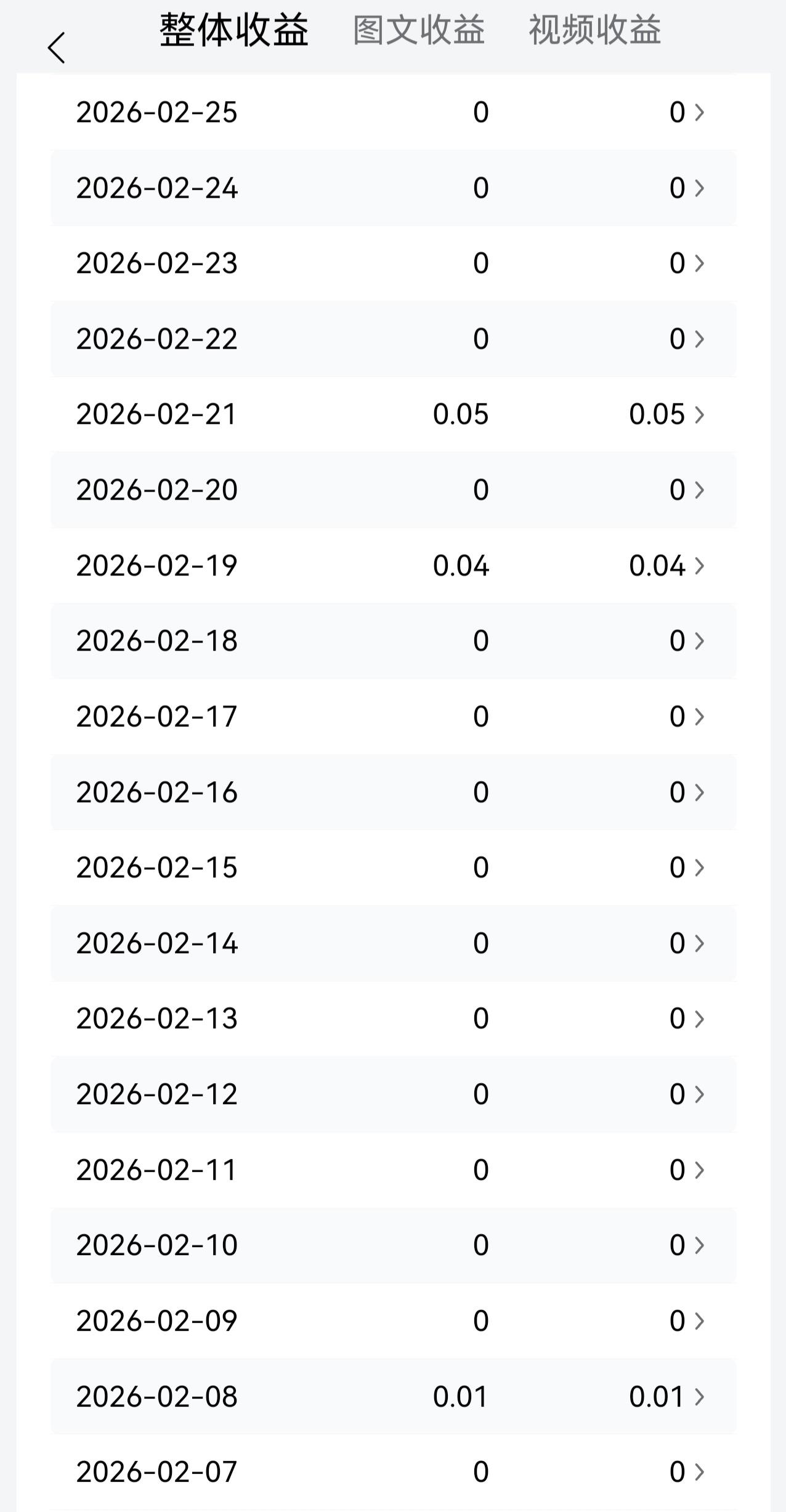Expand the 2026-02-24 row chevron
This screenshot has height=1512, width=786.
click(699, 188)
